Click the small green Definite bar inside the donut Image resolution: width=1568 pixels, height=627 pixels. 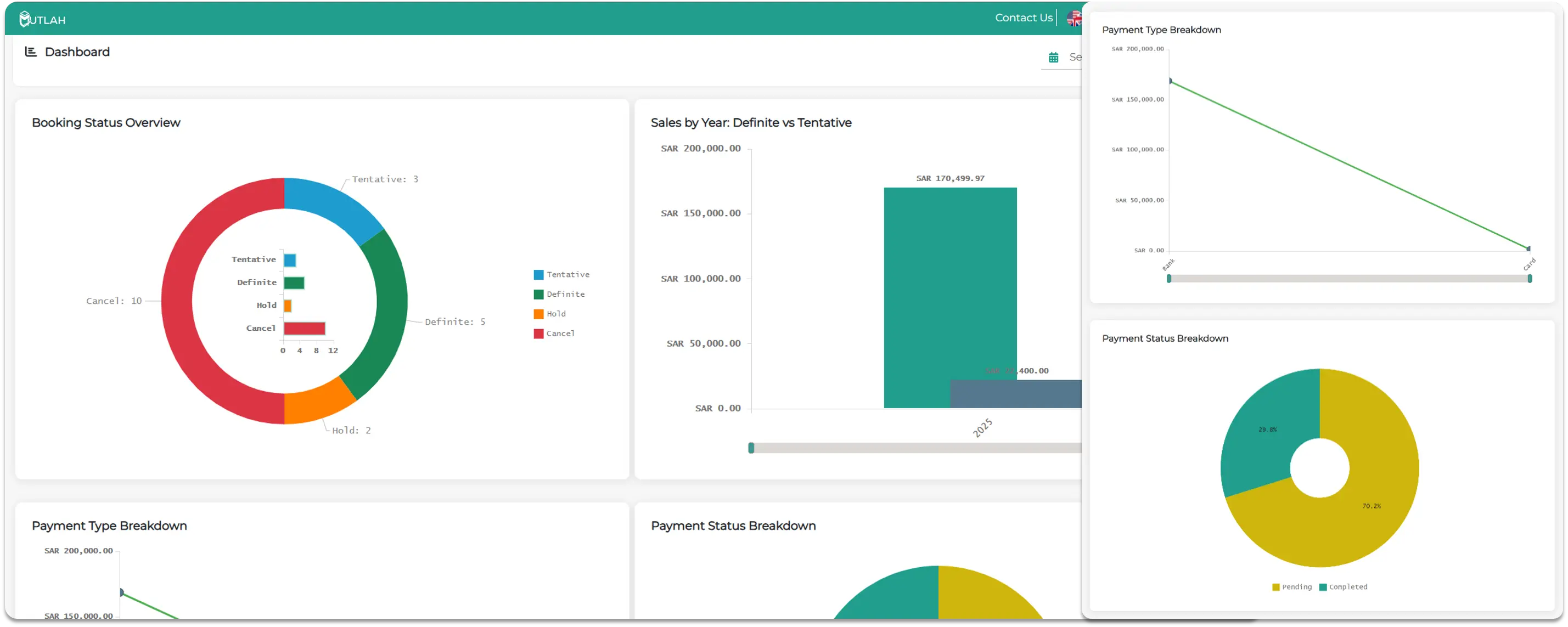[294, 283]
